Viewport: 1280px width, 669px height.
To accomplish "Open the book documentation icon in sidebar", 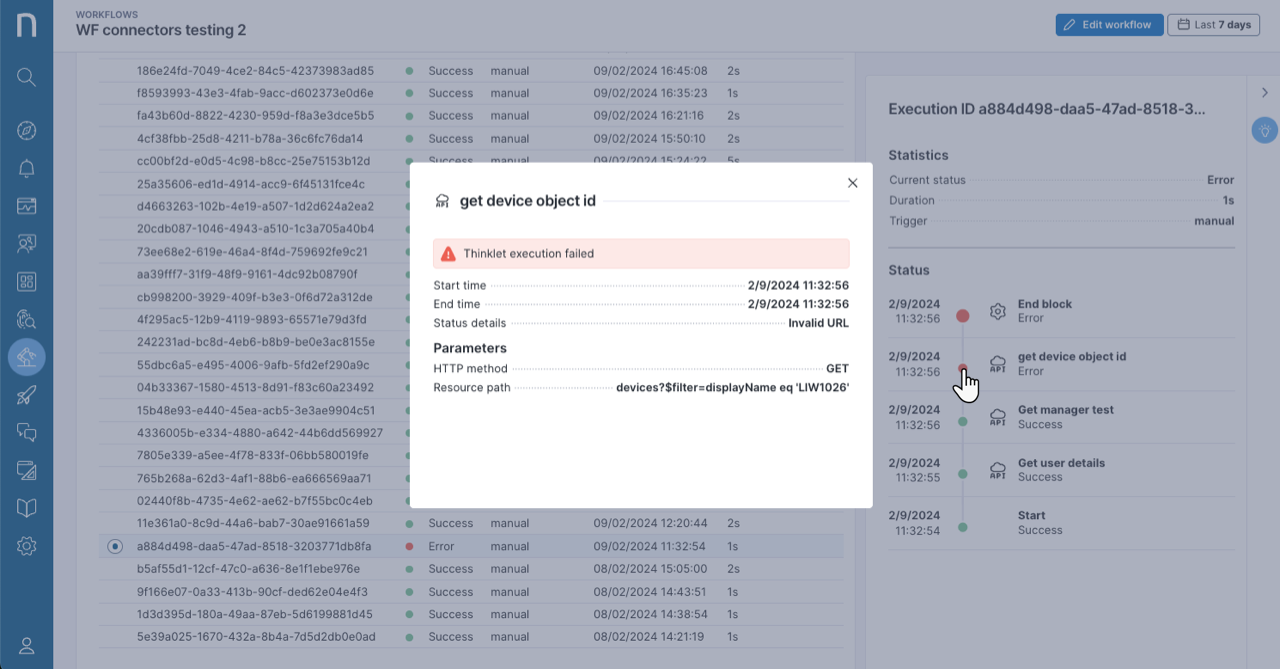I will click(x=27, y=508).
